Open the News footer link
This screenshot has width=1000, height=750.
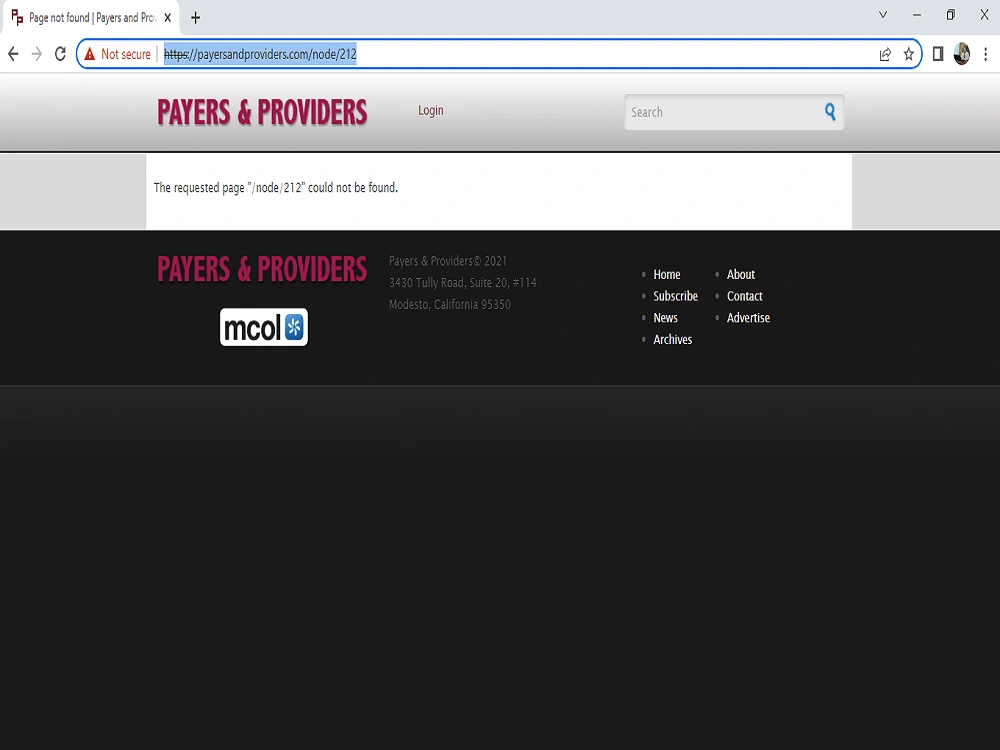click(665, 318)
